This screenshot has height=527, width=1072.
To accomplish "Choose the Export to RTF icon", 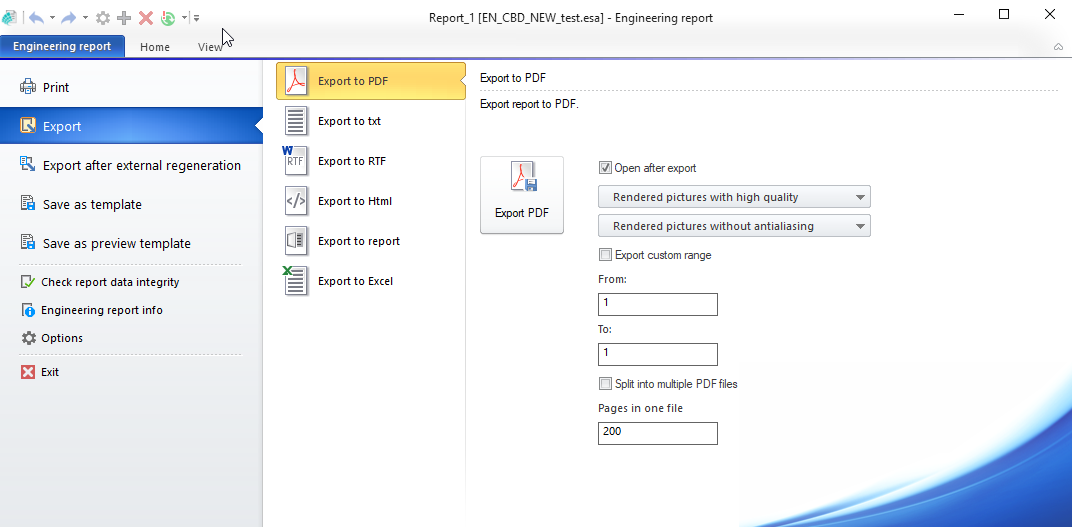I will tap(295, 161).
